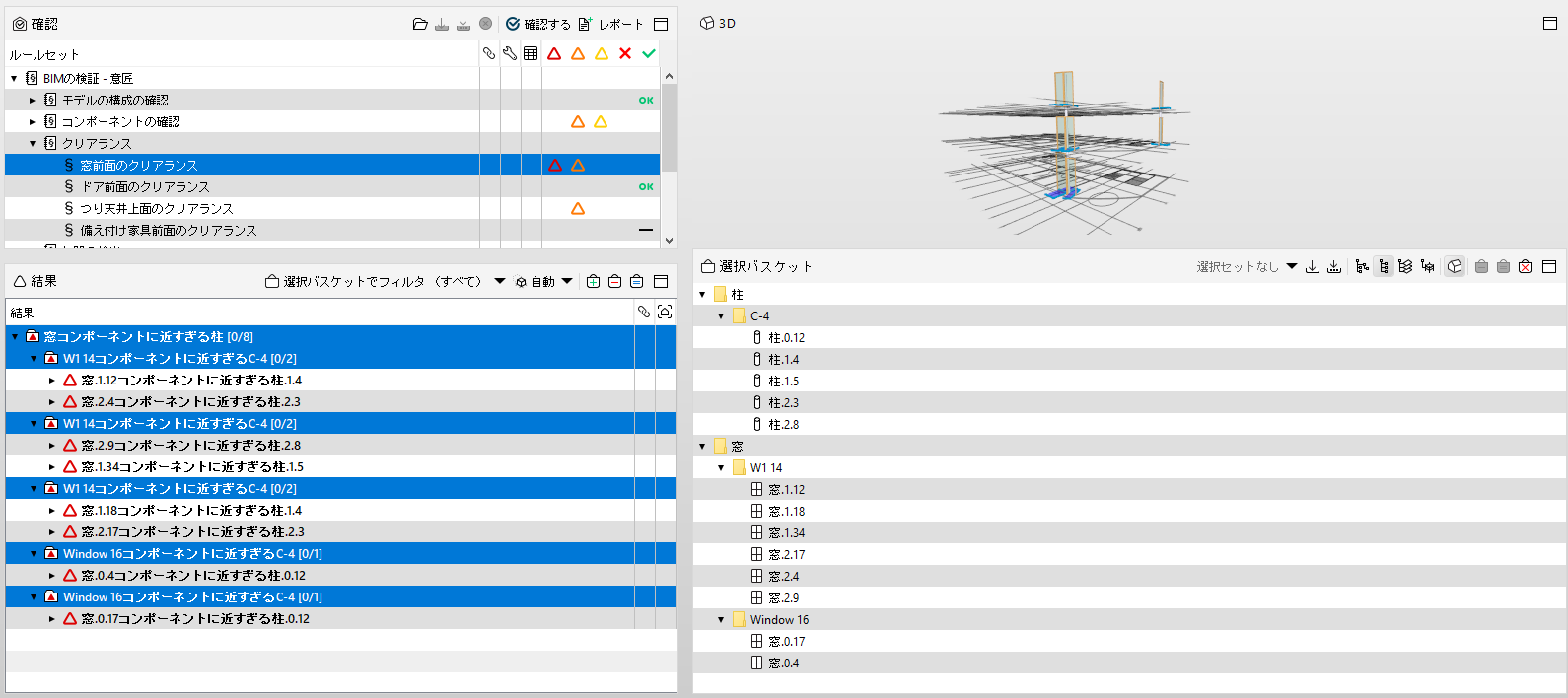Click zoom-to-home column icon in 結果

pos(665,312)
